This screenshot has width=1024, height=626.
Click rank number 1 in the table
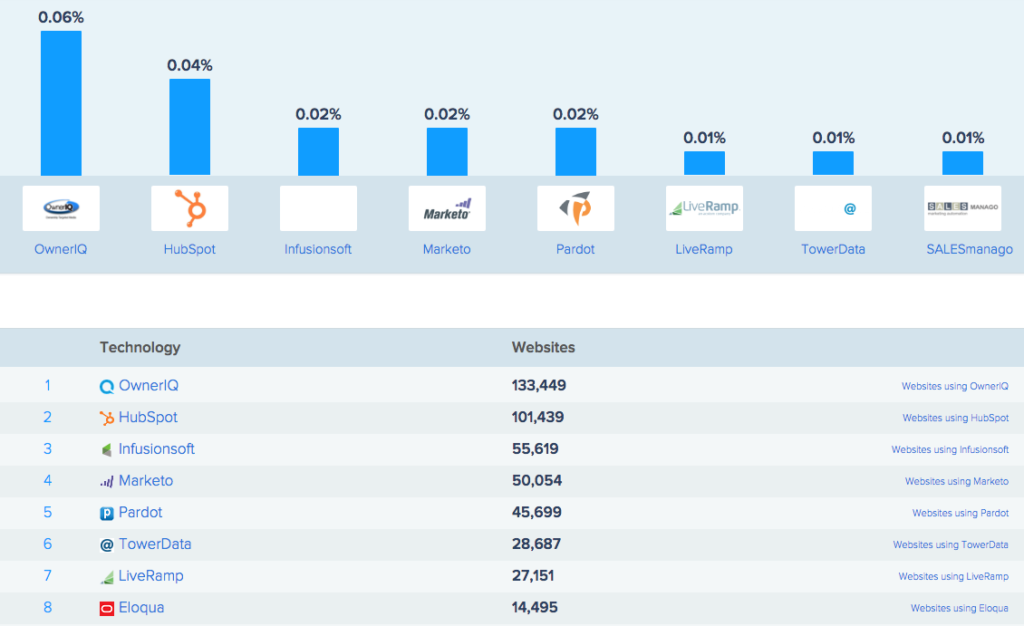coord(48,385)
